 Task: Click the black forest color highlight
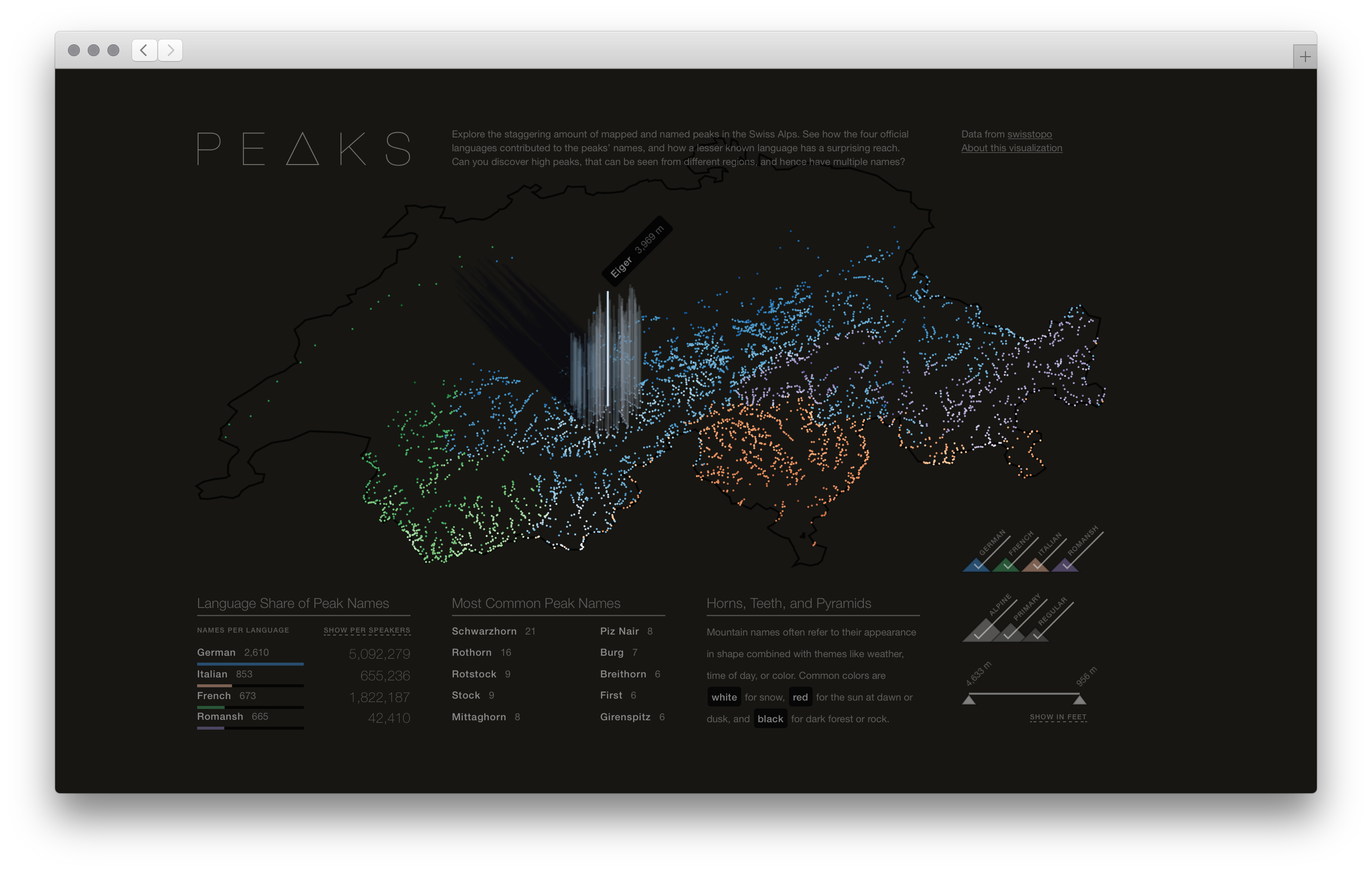770,718
